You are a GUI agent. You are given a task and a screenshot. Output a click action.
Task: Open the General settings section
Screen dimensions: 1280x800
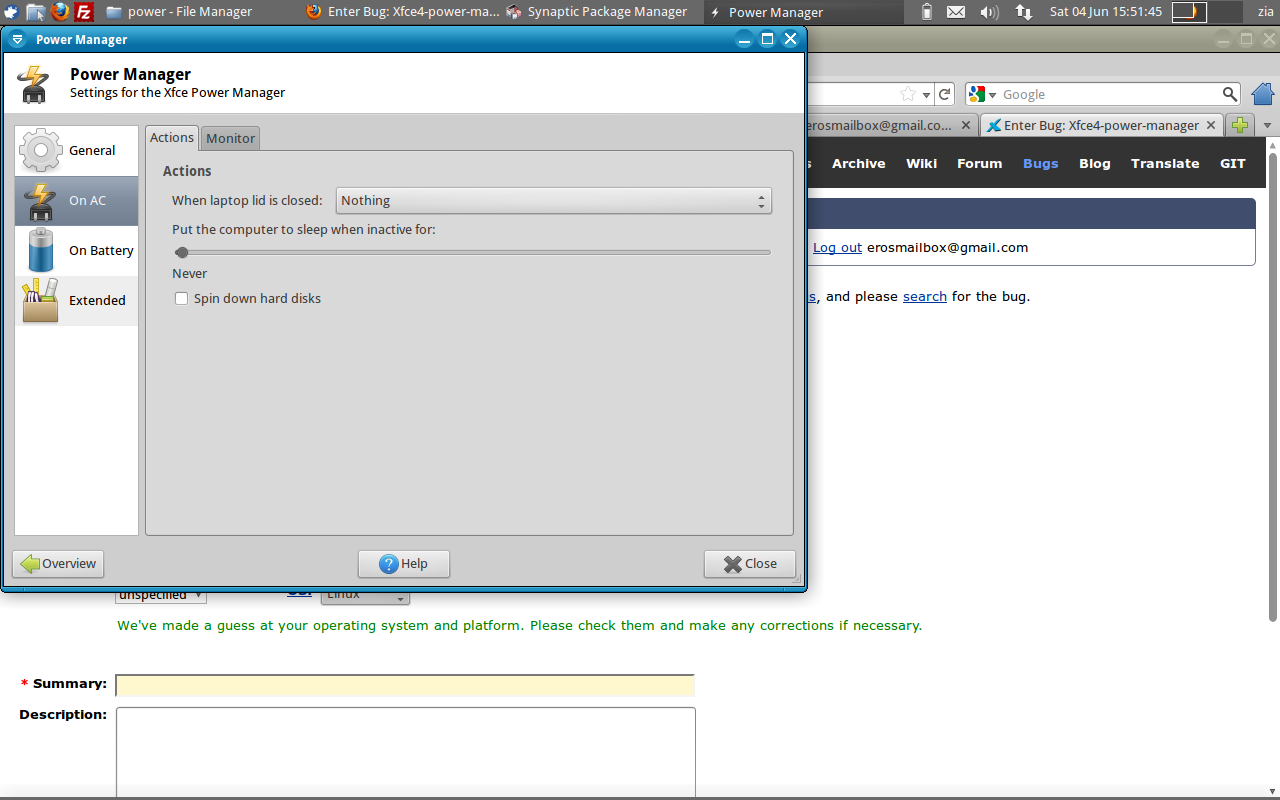[77, 151]
